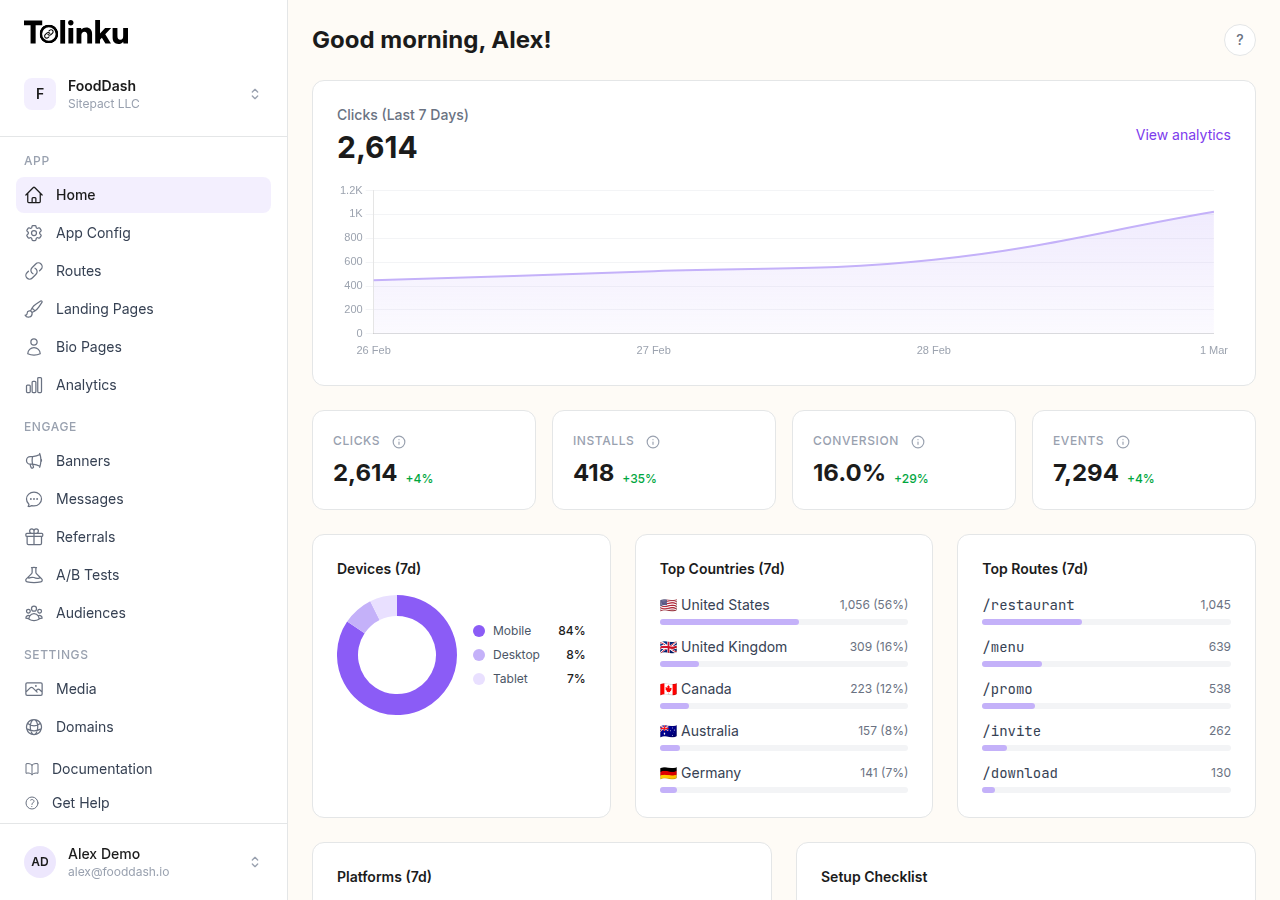Image resolution: width=1280 pixels, height=900 pixels.
Task: Click the View analytics link
Action: click(1183, 134)
